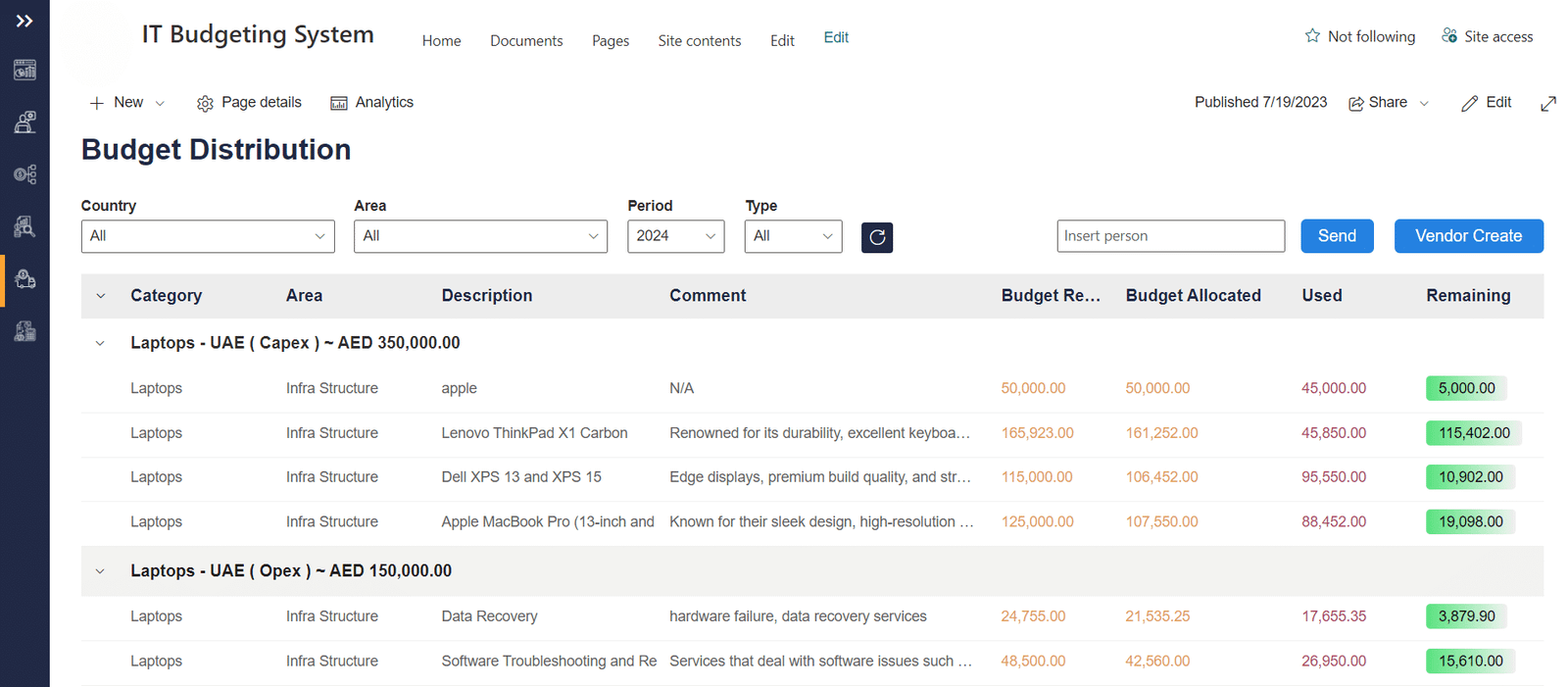Click the plus icon next to New
Screen dimensions: 1568x687
coord(96,103)
